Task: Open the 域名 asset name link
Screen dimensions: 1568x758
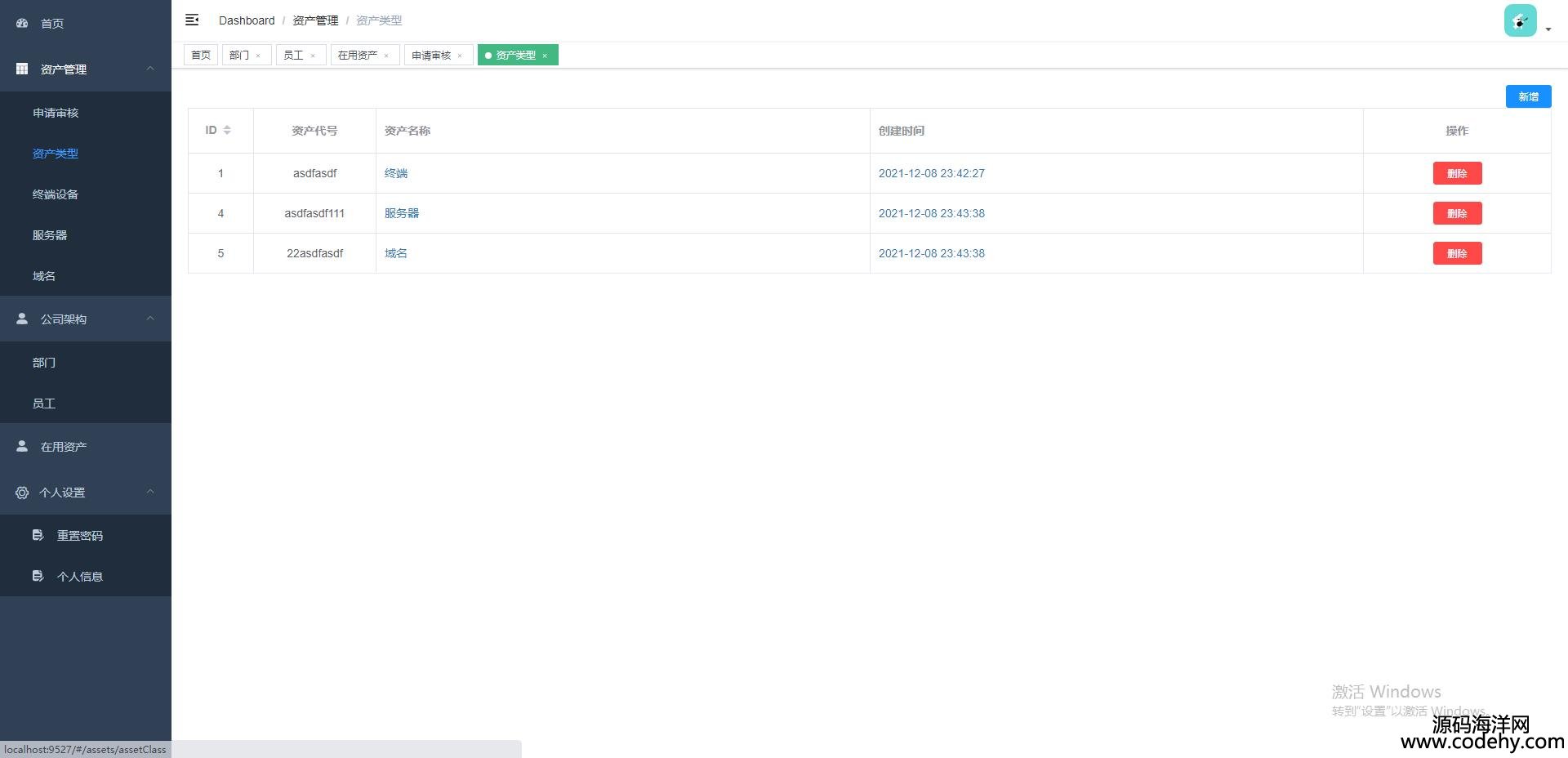Action: pos(396,253)
